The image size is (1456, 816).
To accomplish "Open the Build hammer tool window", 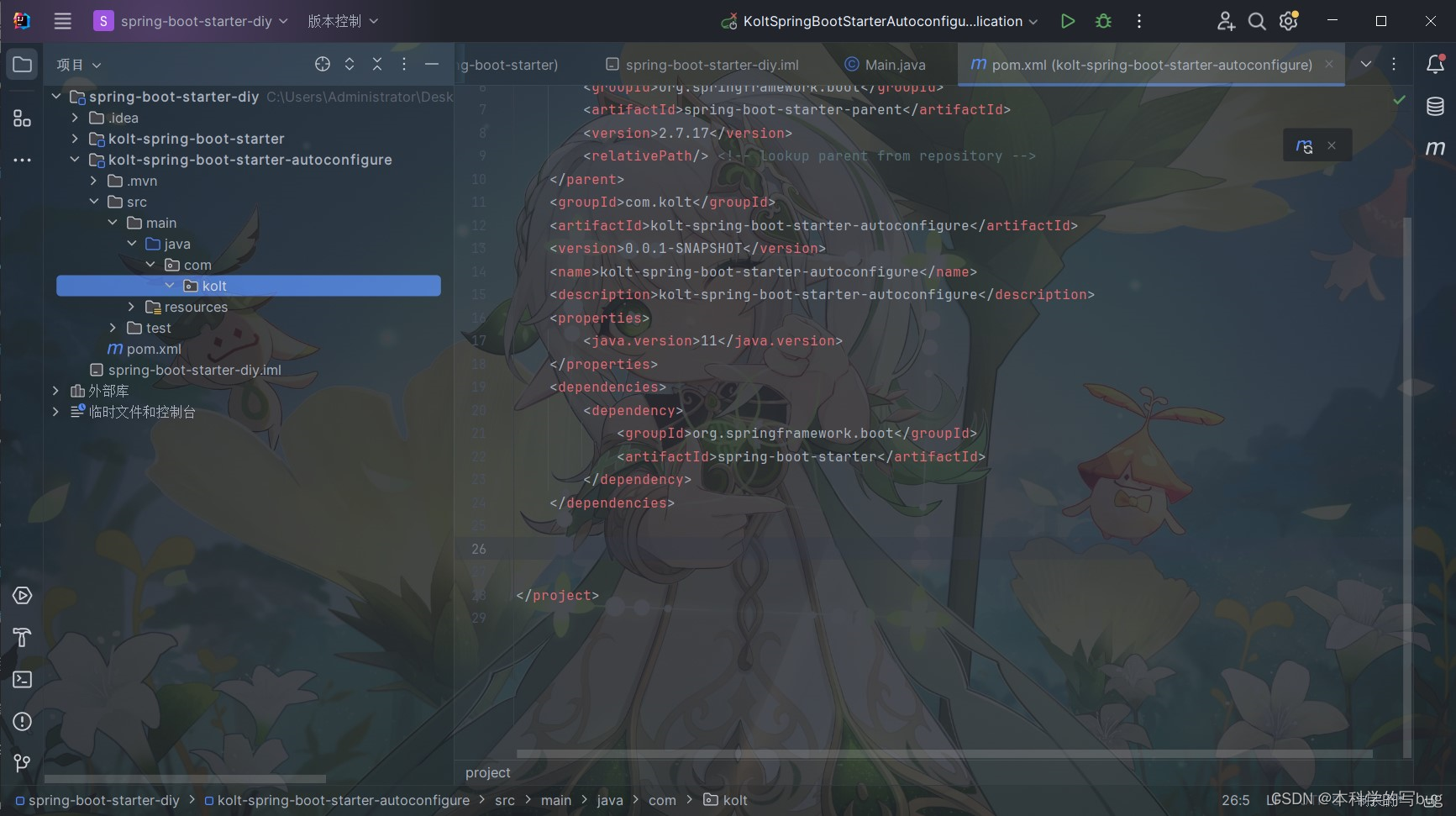I will (x=23, y=638).
